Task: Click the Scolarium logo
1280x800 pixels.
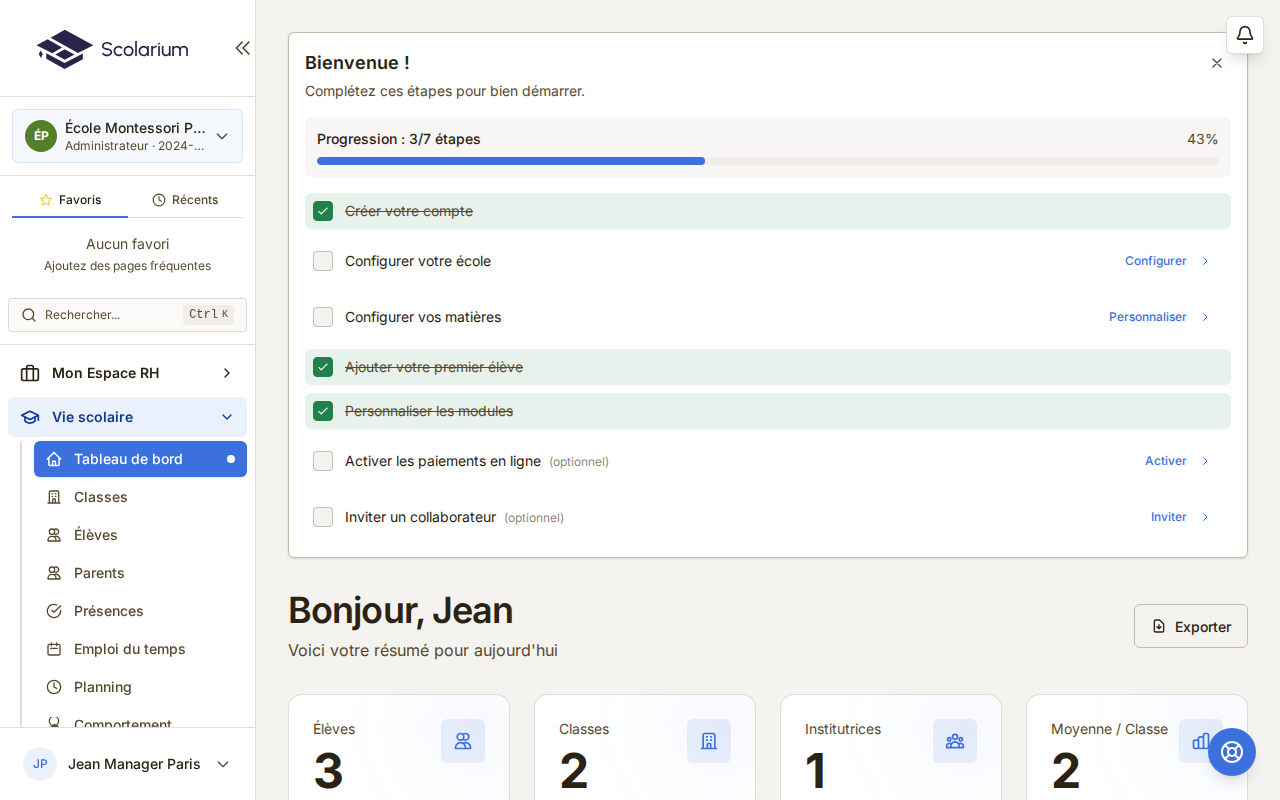Action: (x=112, y=49)
